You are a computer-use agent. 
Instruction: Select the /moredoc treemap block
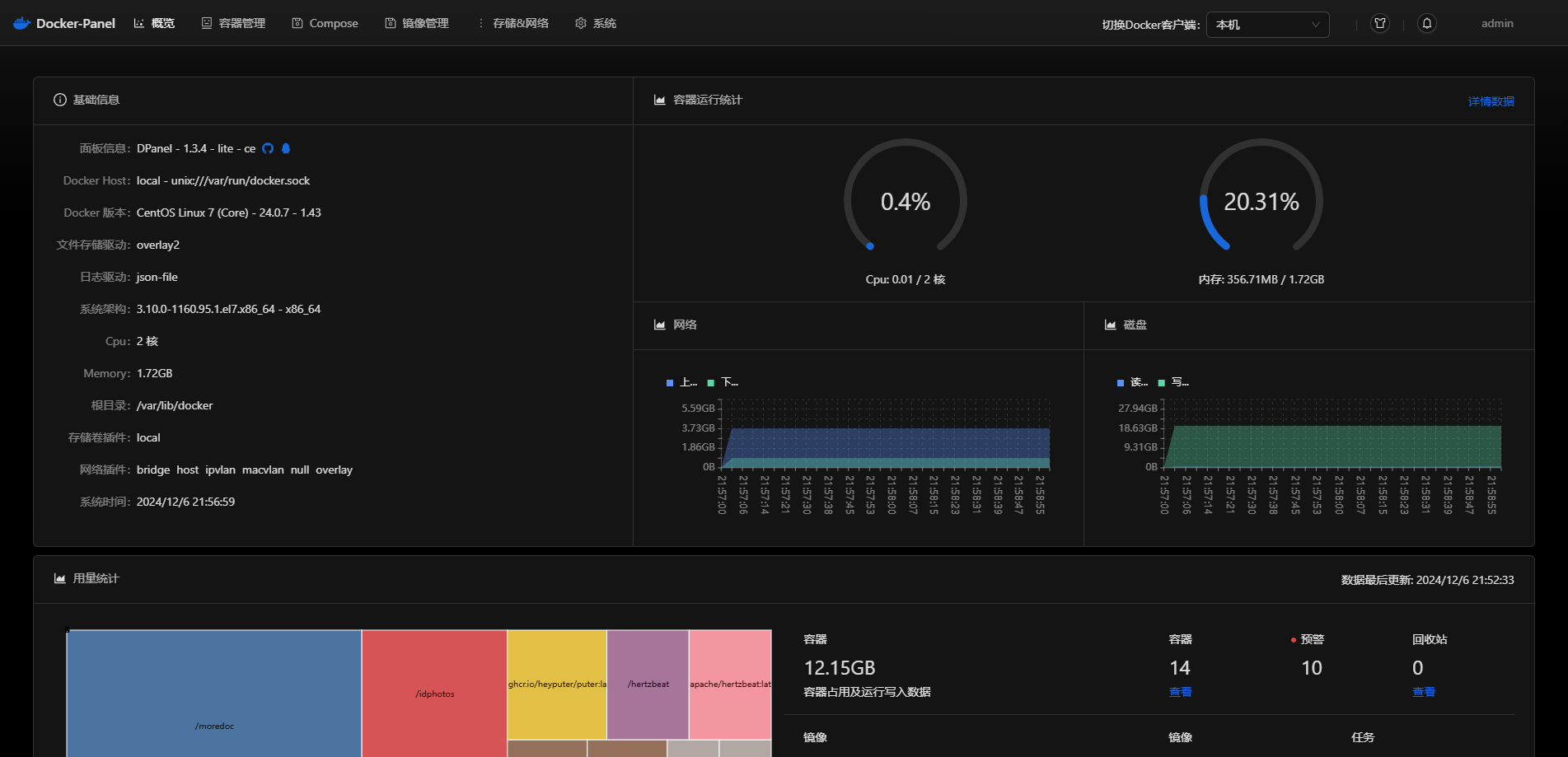click(x=214, y=694)
